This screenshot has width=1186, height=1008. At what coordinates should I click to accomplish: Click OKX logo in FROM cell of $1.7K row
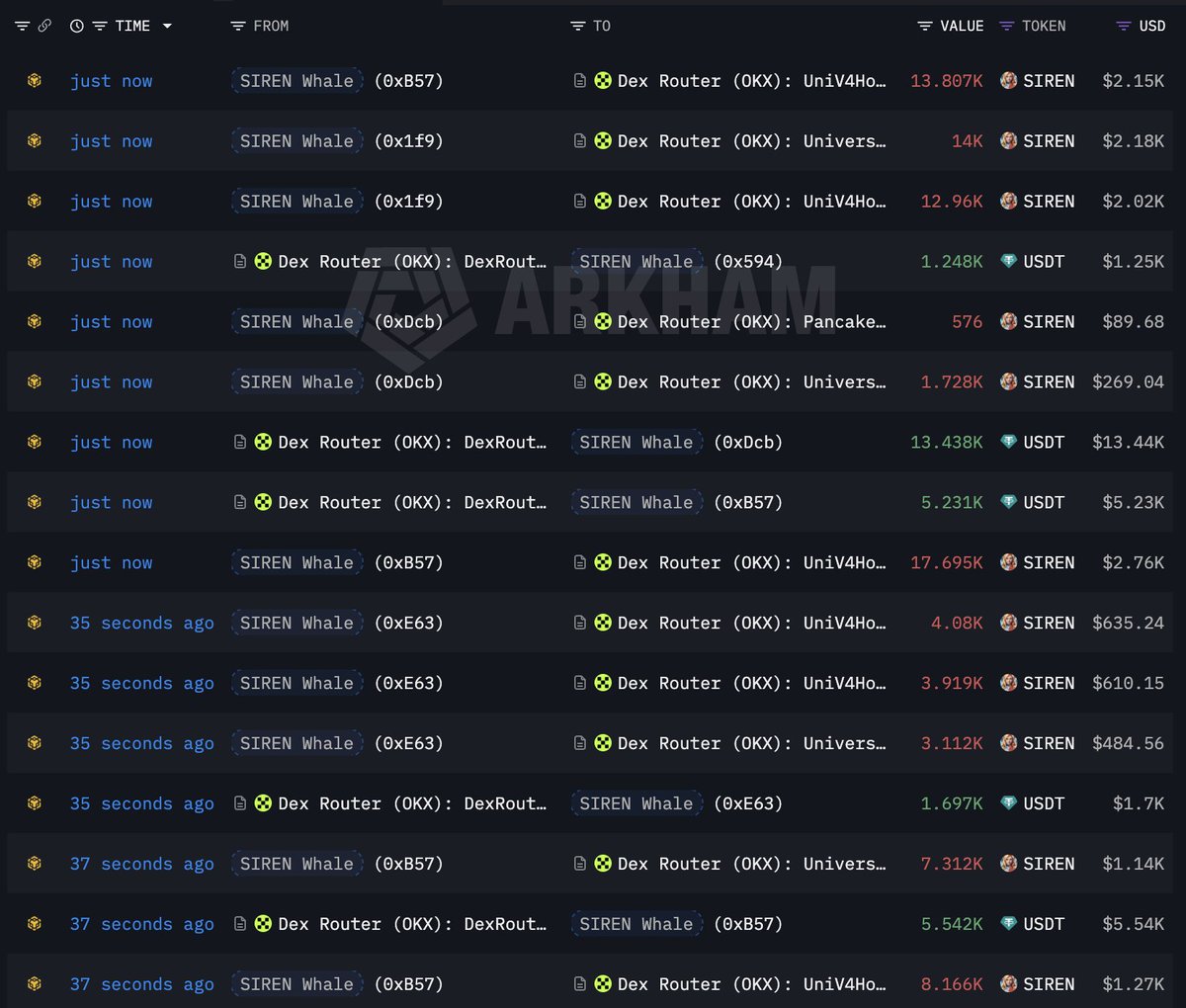(x=263, y=803)
